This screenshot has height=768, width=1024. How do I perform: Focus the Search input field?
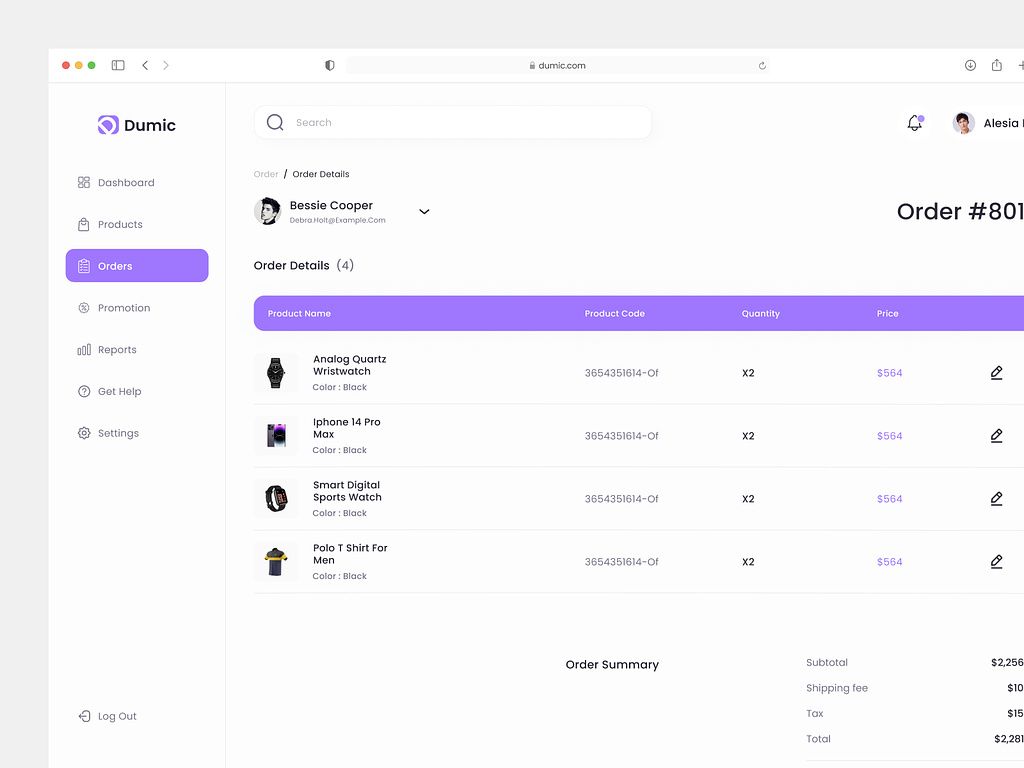(453, 122)
